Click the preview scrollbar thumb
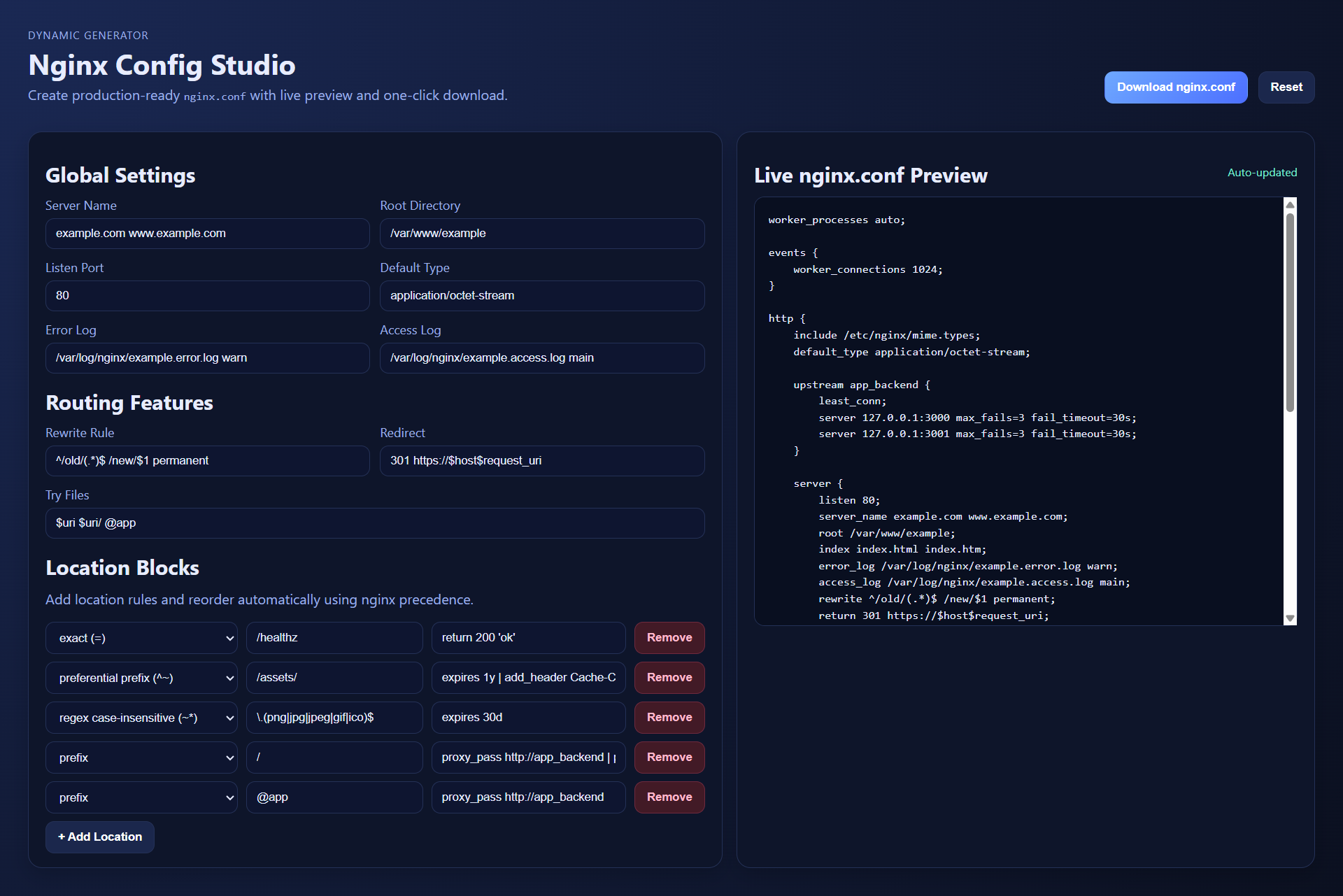 coord(1291,312)
